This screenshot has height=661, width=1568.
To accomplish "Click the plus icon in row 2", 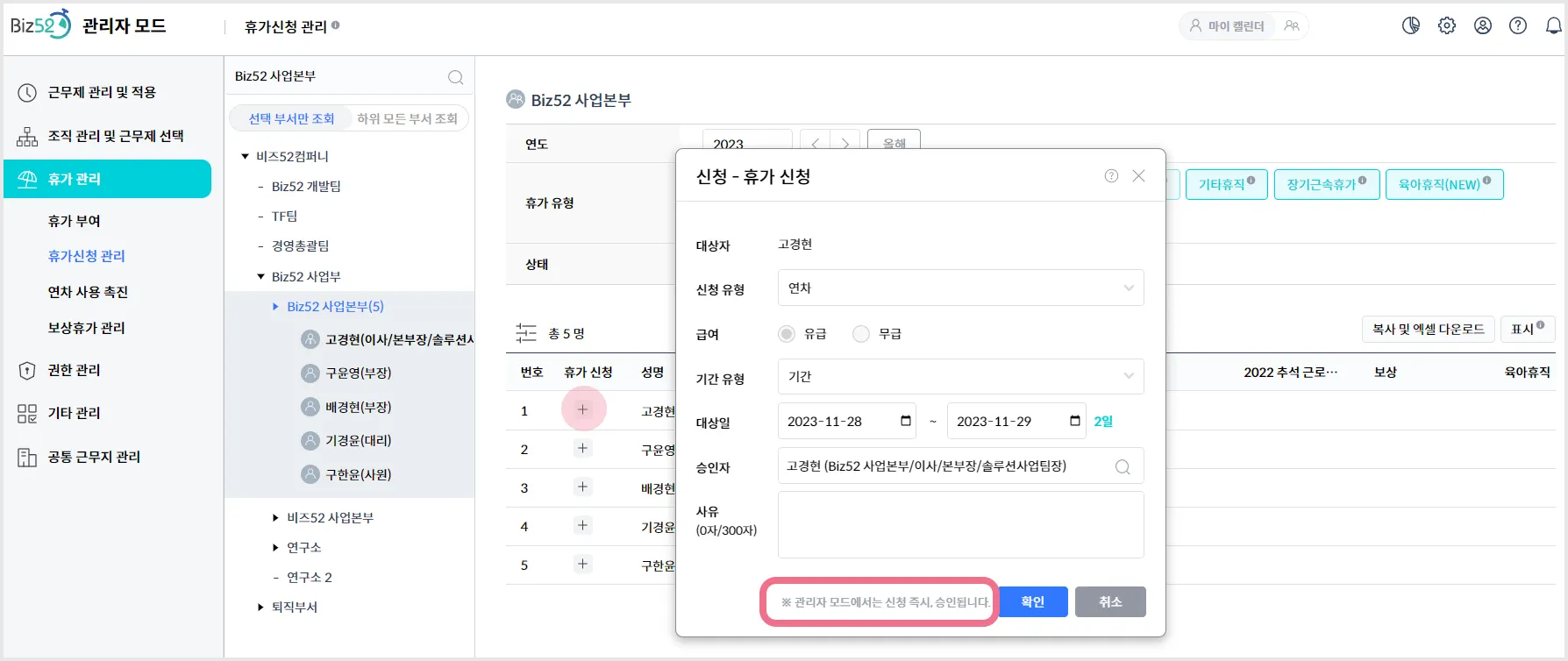I will (582, 448).
